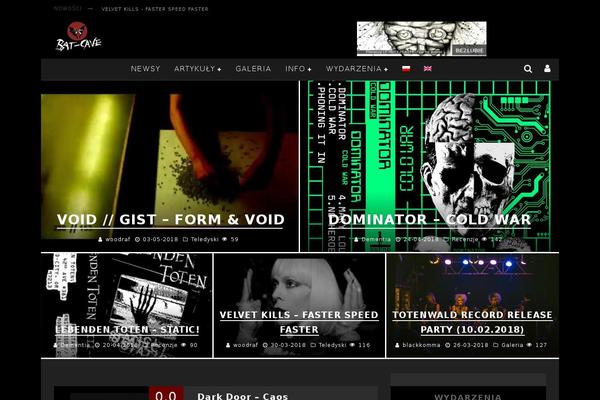This screenshot has width=600, height=400.
Task: Click the Bezlubie banner advertisement
Action: [422, 39]
